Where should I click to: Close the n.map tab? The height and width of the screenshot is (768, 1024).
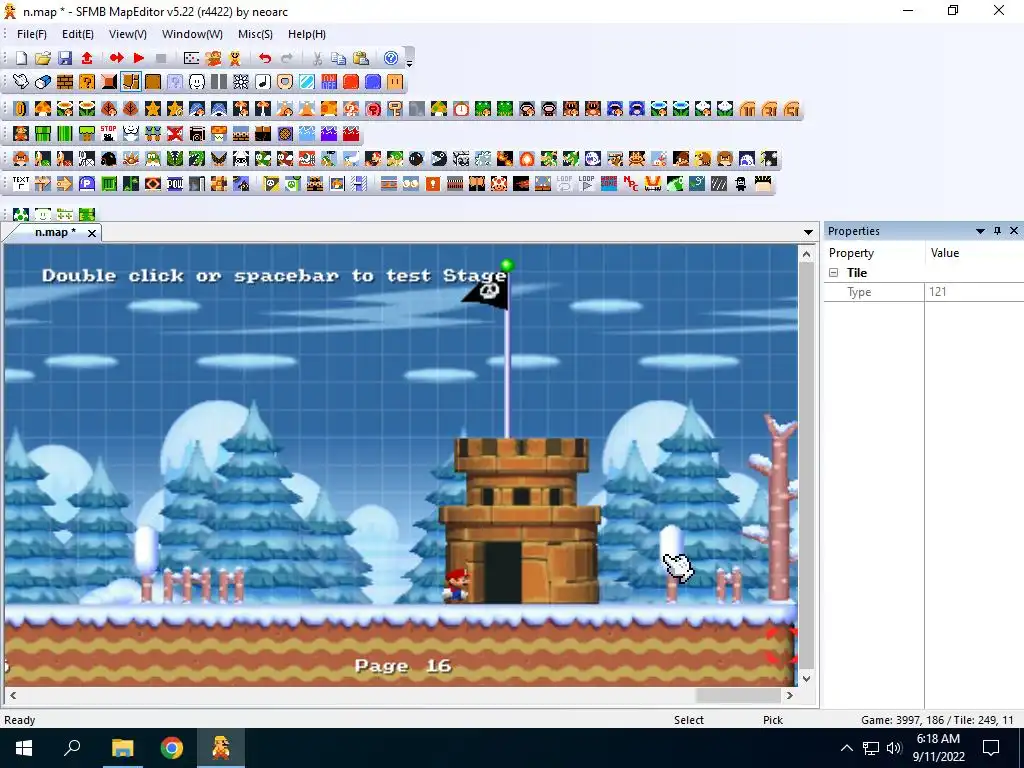tap(92, 233)
